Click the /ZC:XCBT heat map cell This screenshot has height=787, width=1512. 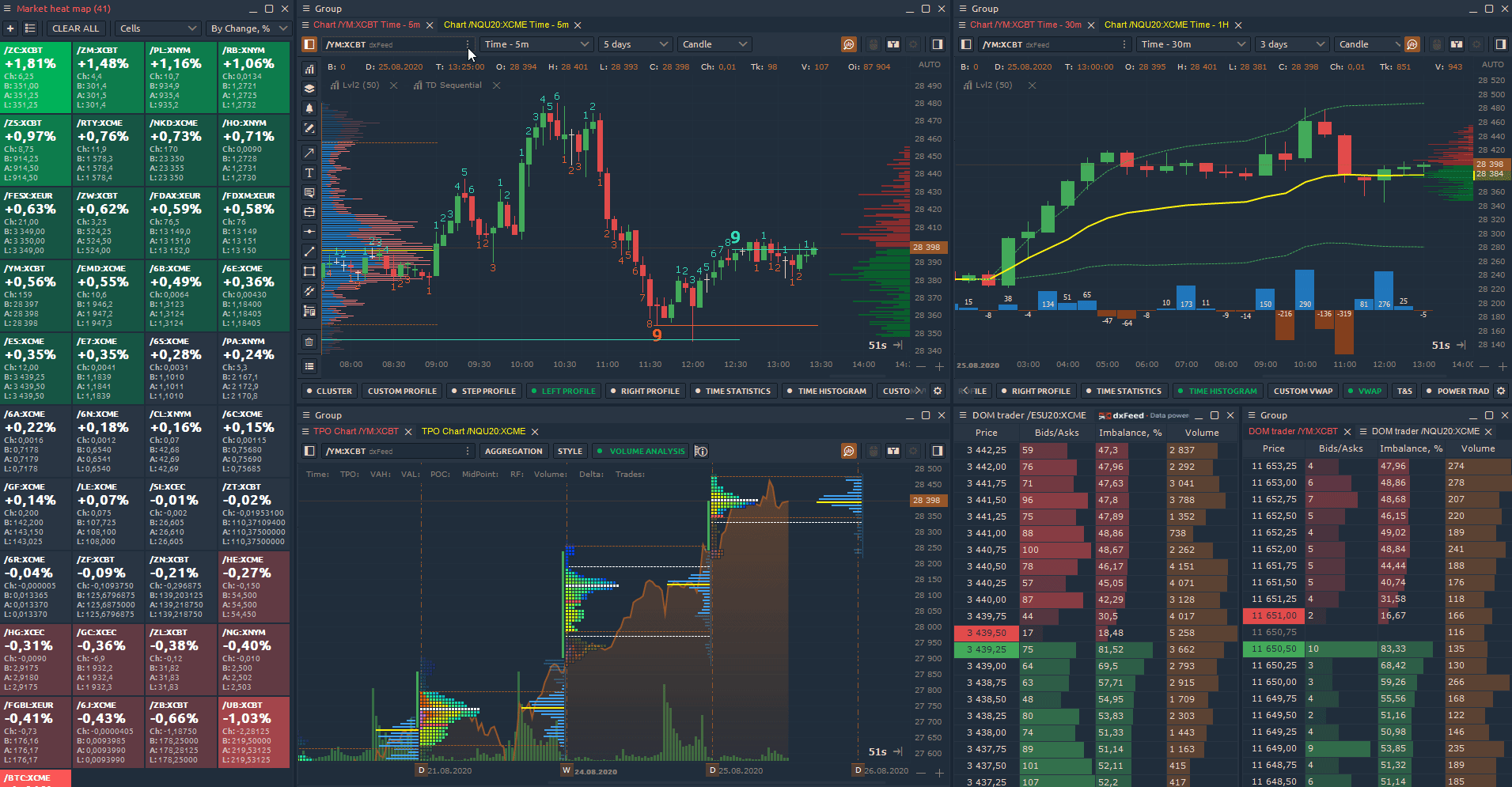pos(36,78)
